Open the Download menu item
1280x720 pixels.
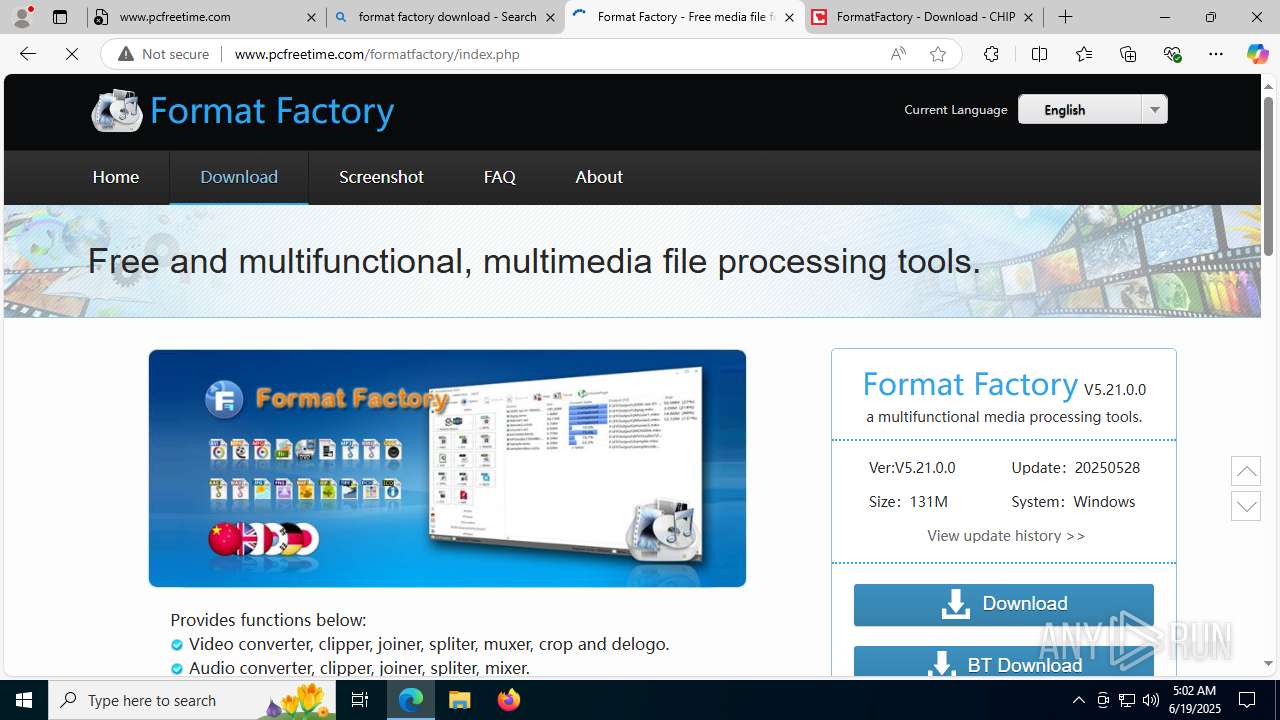pos(239,177)
